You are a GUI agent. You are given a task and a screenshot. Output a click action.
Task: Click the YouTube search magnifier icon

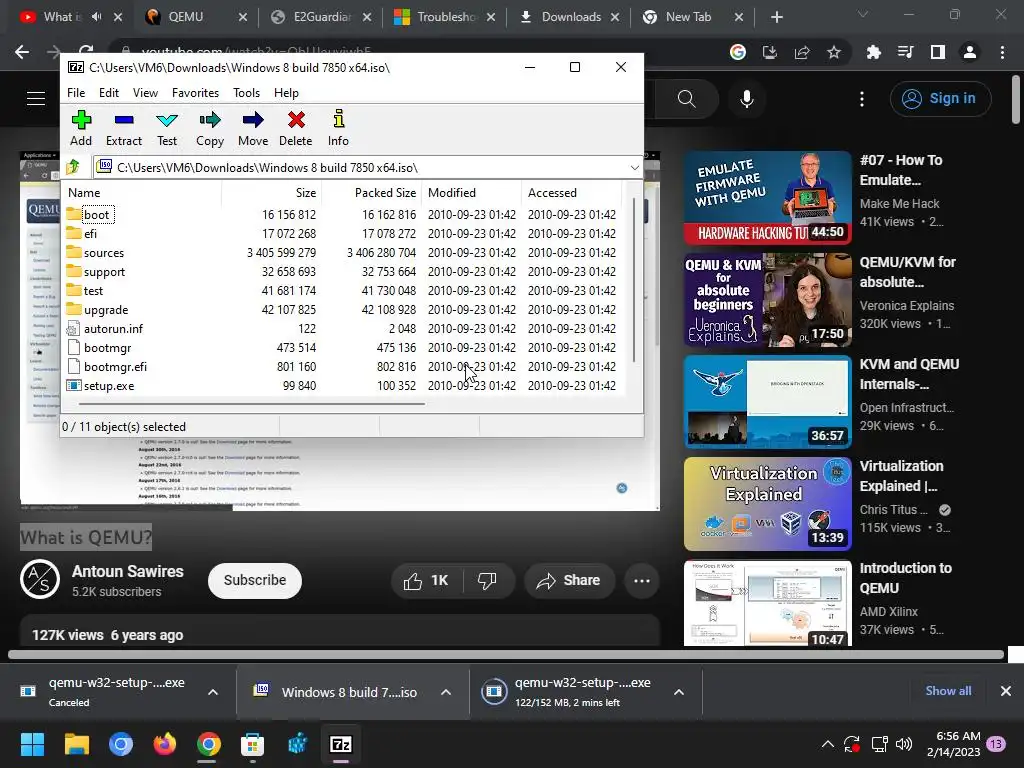(686, 99)
